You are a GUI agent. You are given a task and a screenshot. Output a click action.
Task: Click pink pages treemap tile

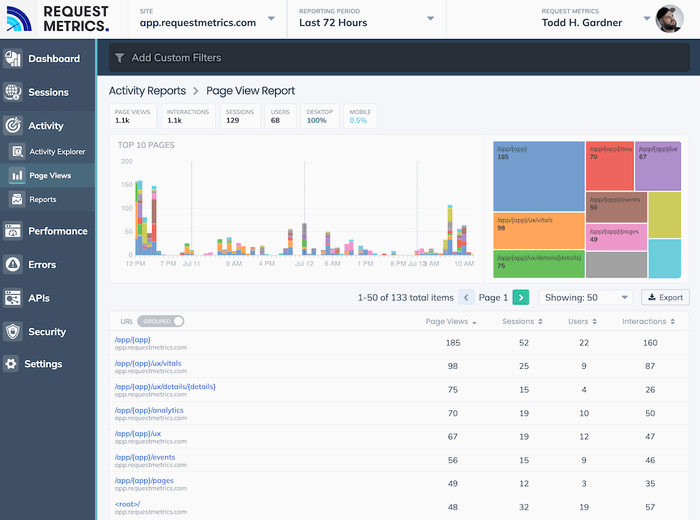coord(616,237)
